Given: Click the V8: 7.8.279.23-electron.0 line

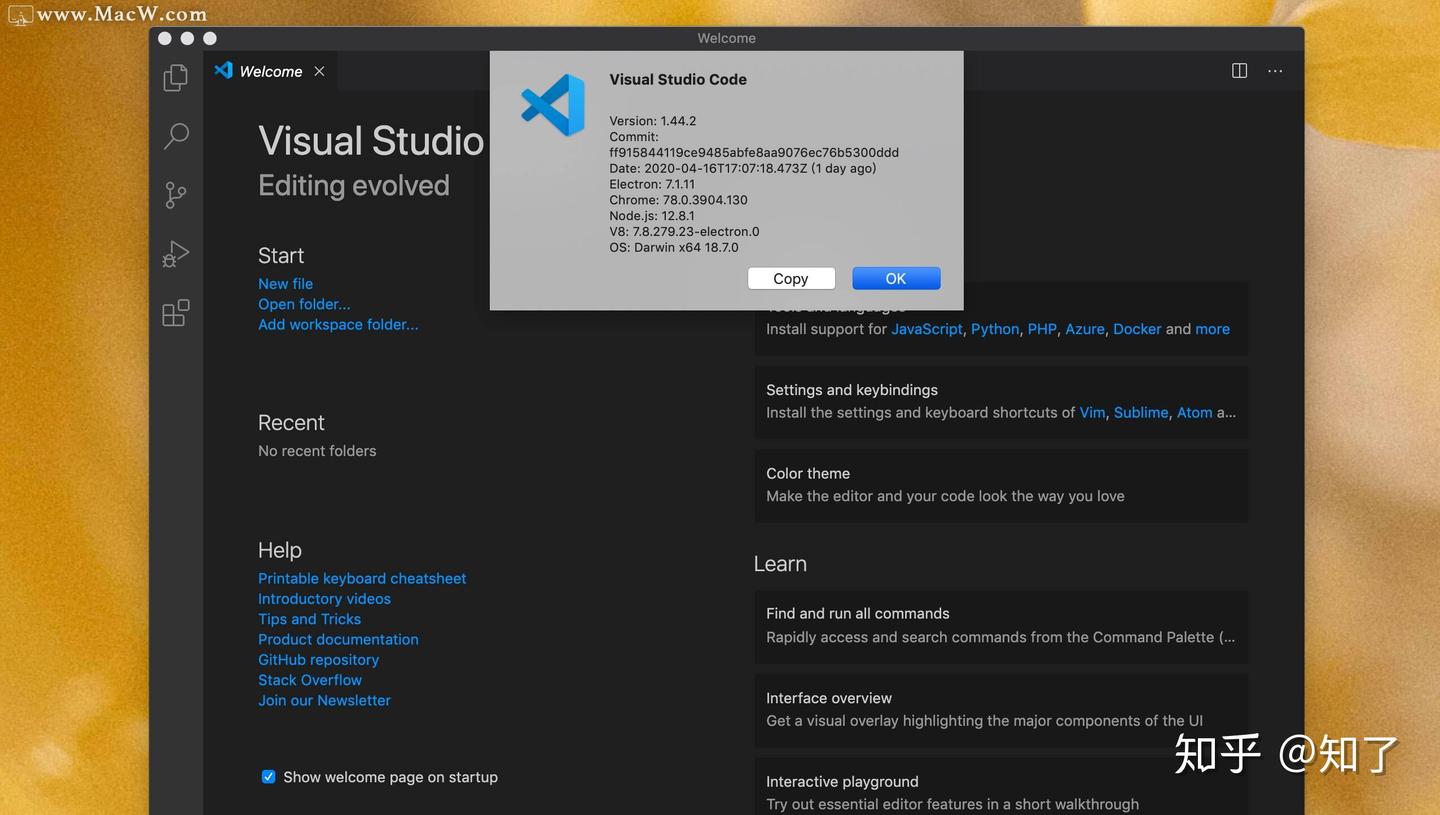Looking at the screenshot, I should pyautogui.click(x=684, y=232).
